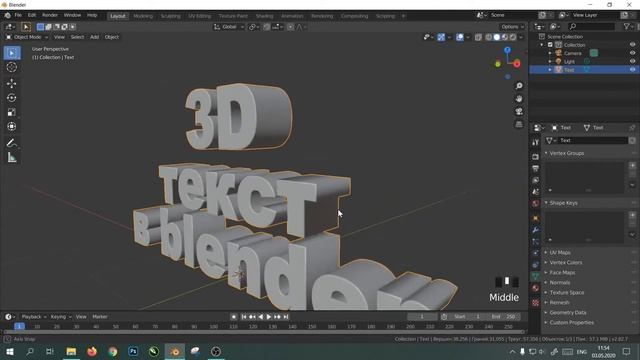
Task: Select the Move tool
Action: (x=12, y=83)
